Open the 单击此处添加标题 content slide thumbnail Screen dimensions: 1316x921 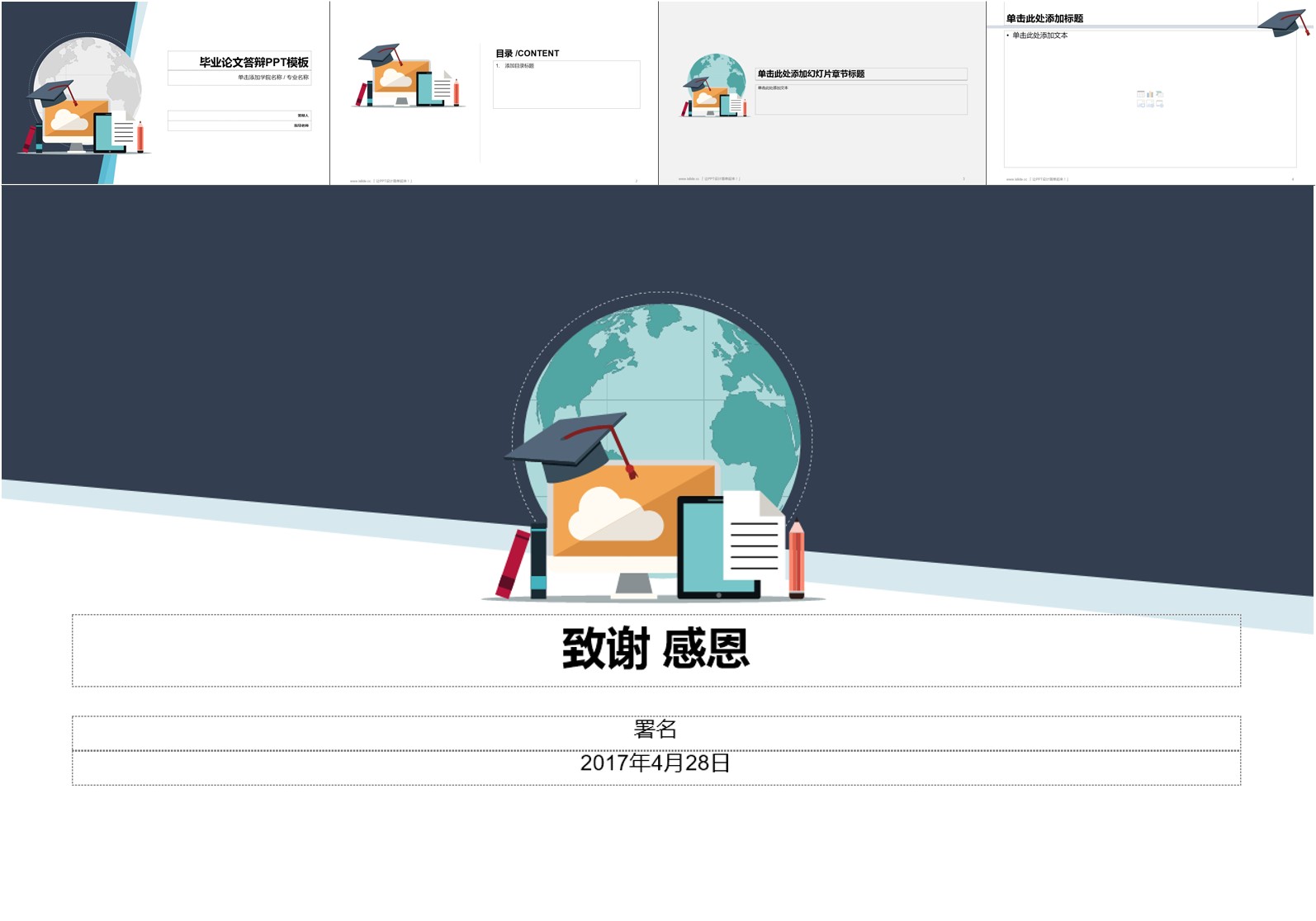[x=1150, y=92]
